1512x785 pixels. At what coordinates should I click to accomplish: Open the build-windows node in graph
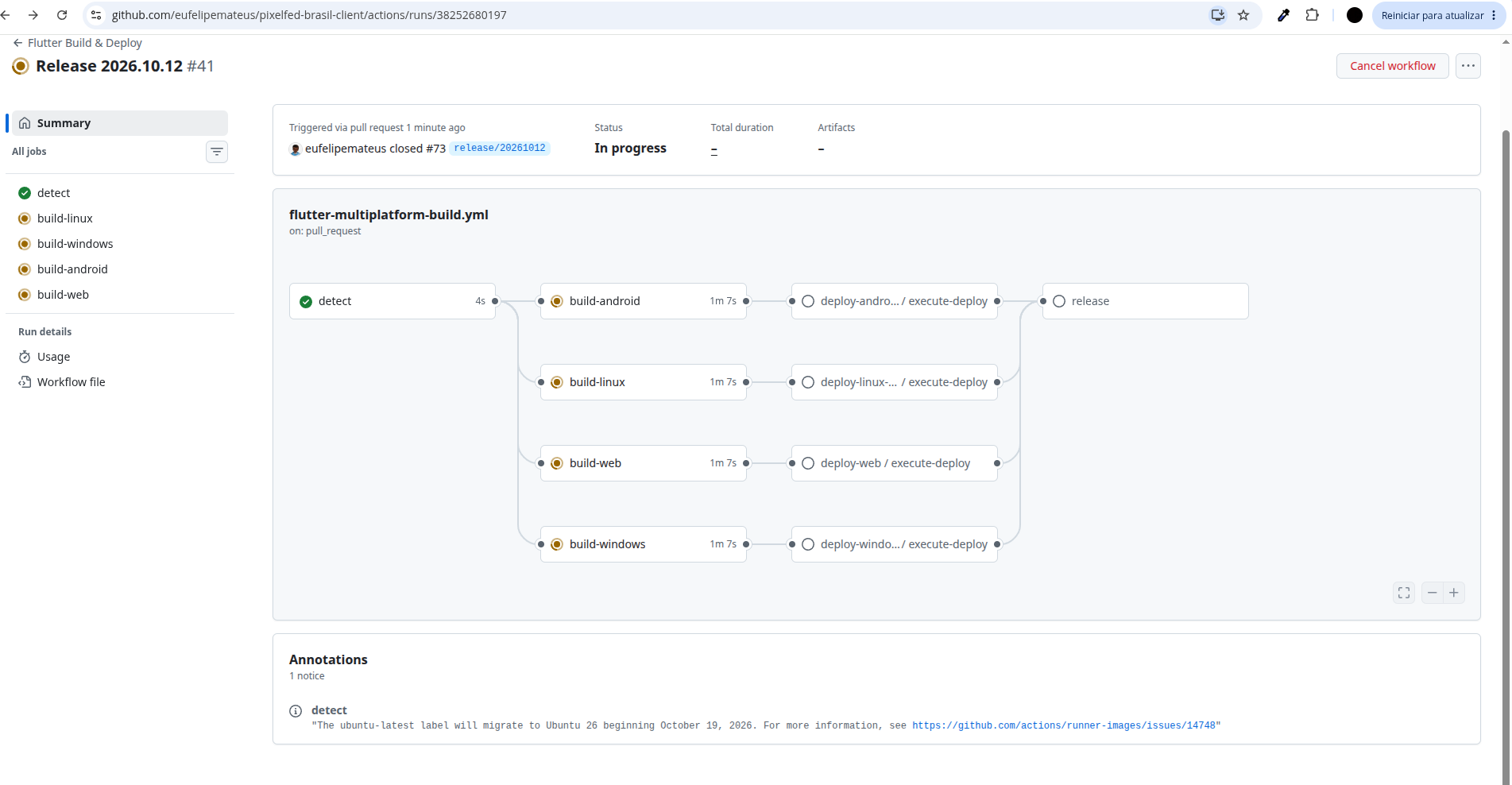pos(644,544)
